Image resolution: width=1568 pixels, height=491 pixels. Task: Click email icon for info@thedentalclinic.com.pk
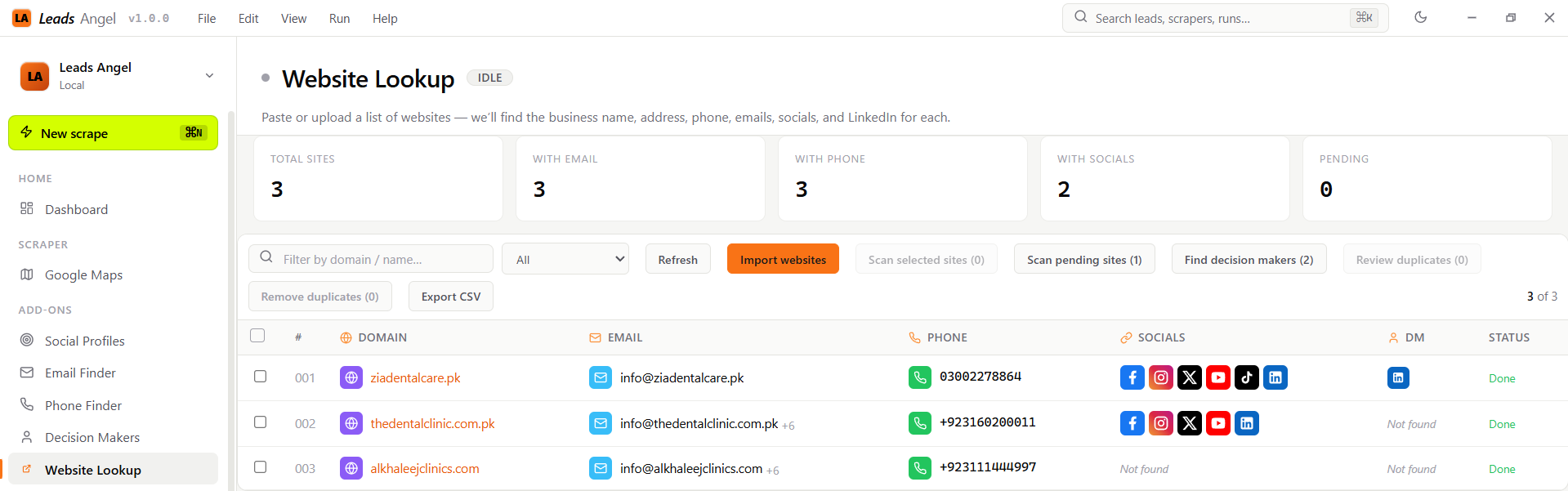[x=601, y=423]
